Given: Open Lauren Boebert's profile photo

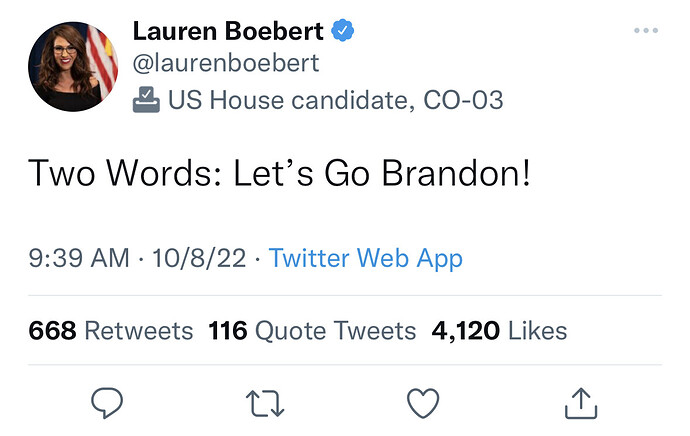Looking at the screenshot, I should click(73, 66).
